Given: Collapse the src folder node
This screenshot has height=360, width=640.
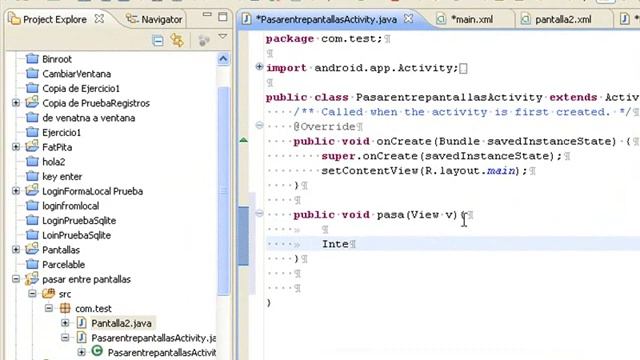Looking at the screenshot, I should (x=32, y=293).
